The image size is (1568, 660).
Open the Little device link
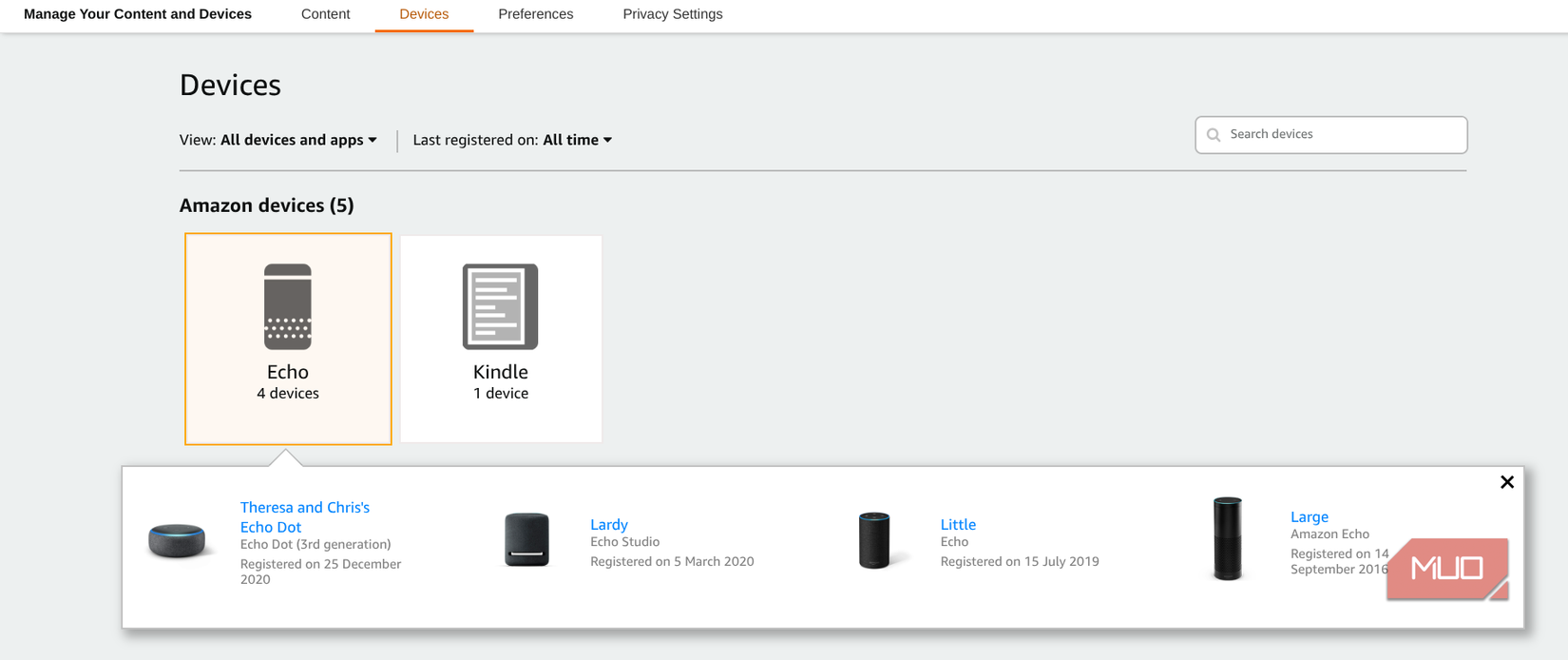tap(958, 524)
